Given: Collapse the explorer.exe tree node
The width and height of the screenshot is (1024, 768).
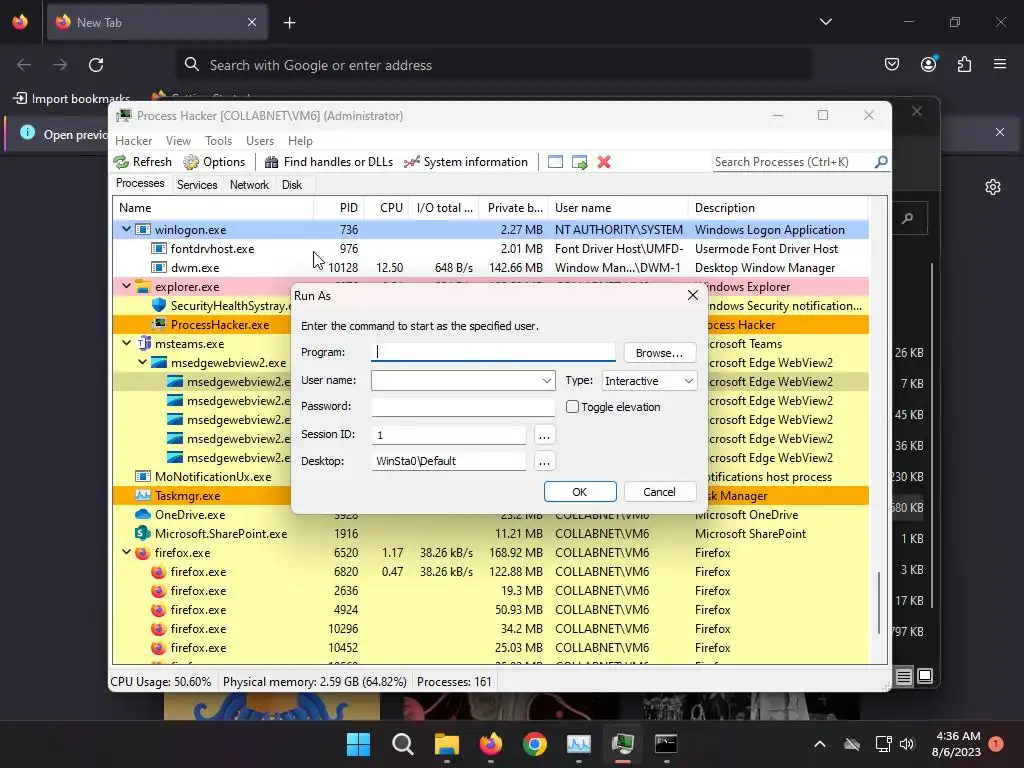Looking at the screenshot, I should (126, 286).
